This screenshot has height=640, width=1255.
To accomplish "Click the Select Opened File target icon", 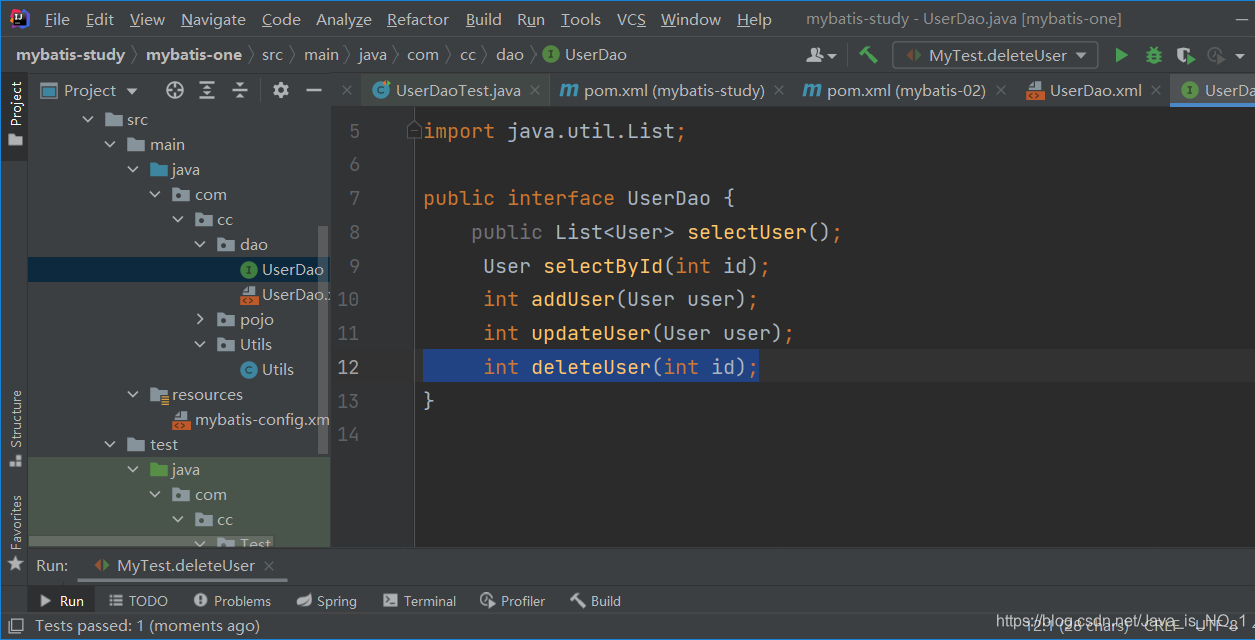I will click(175, 90).
